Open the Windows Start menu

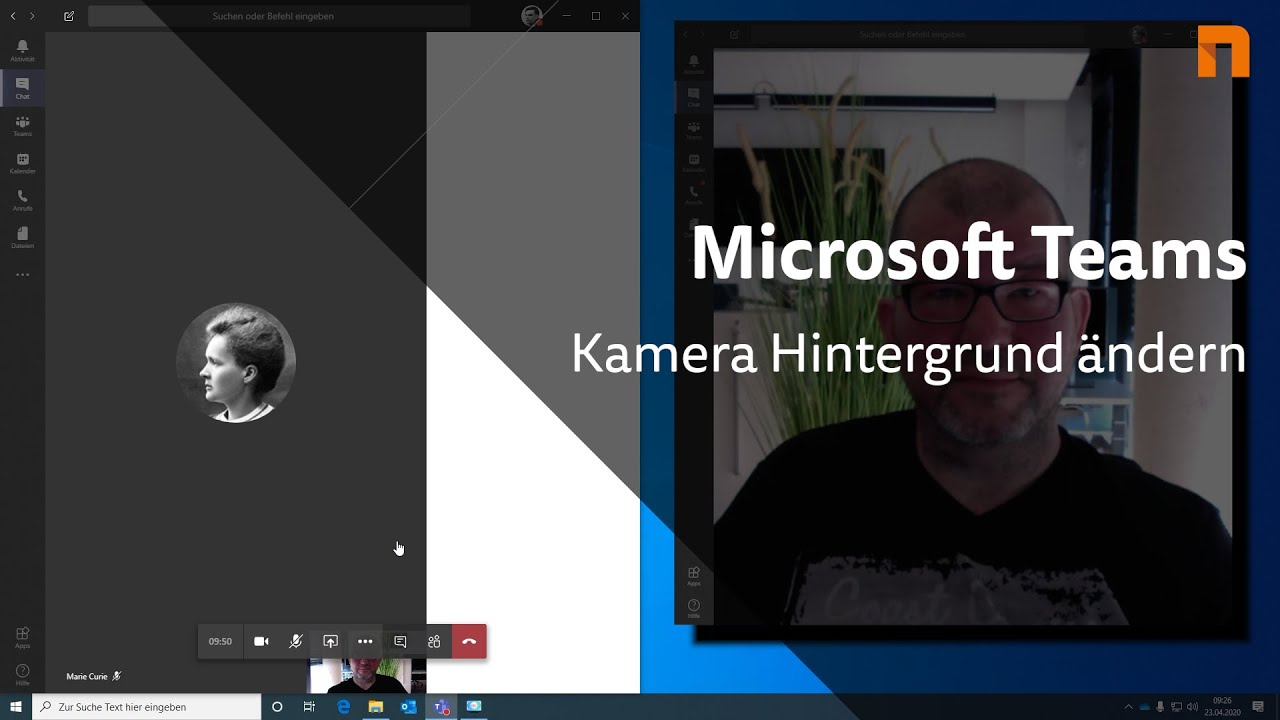(16, 707)
